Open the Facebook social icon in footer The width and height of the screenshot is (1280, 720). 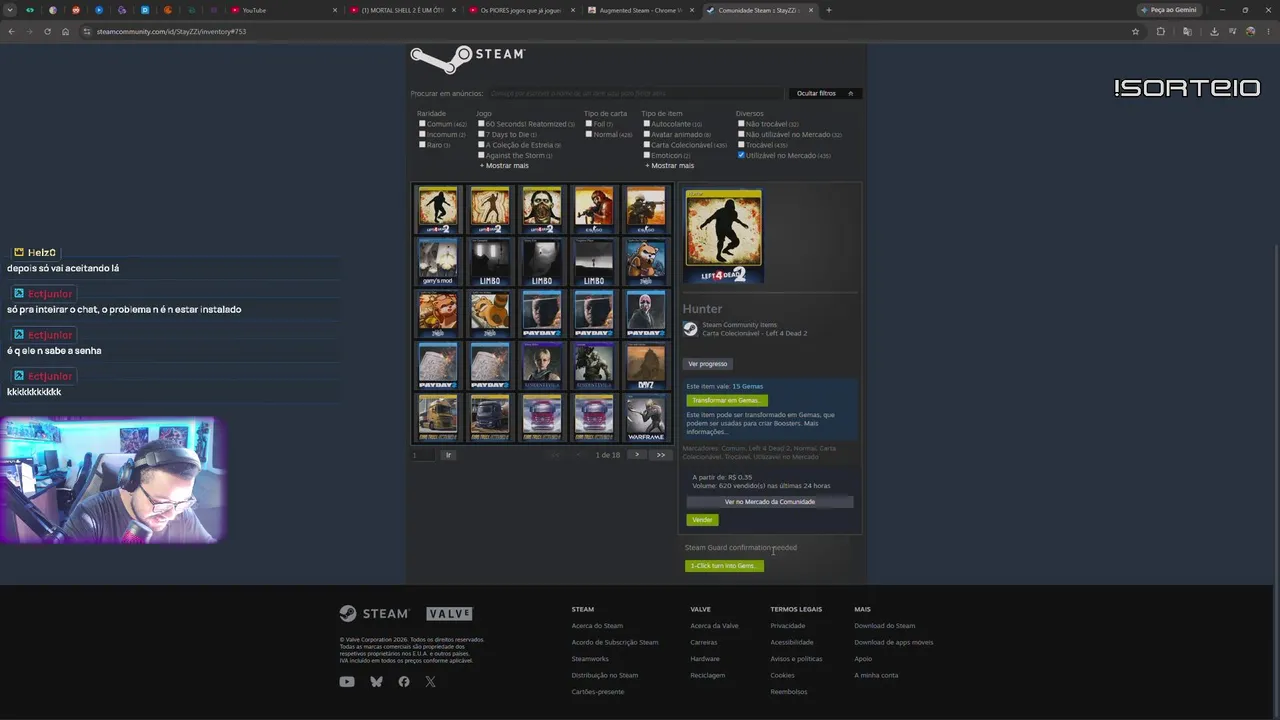[404, 682]
